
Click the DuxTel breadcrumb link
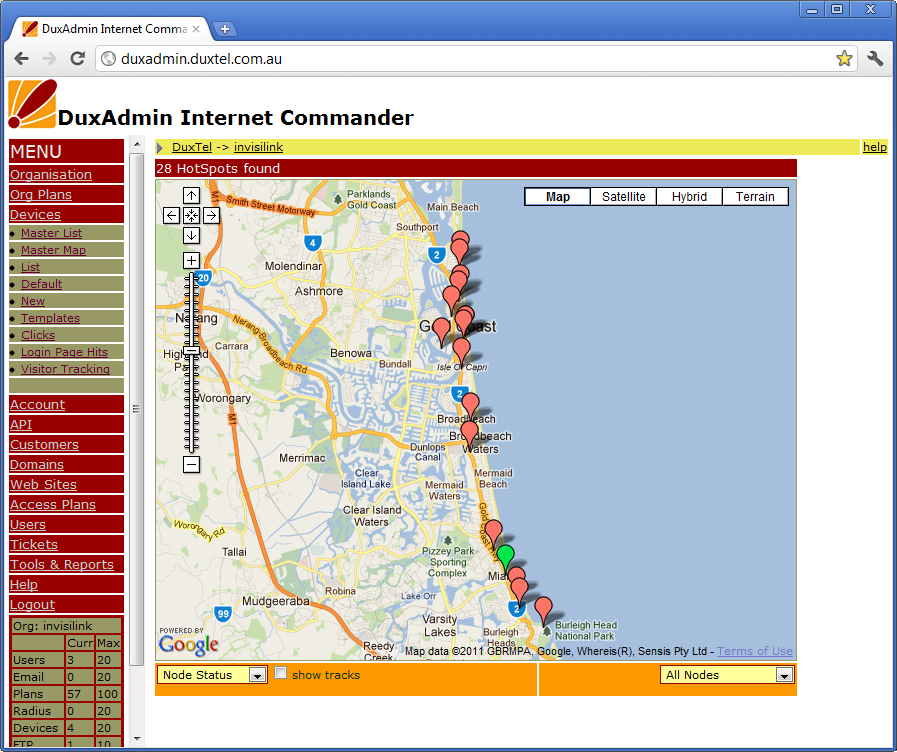tap(192, 147)
